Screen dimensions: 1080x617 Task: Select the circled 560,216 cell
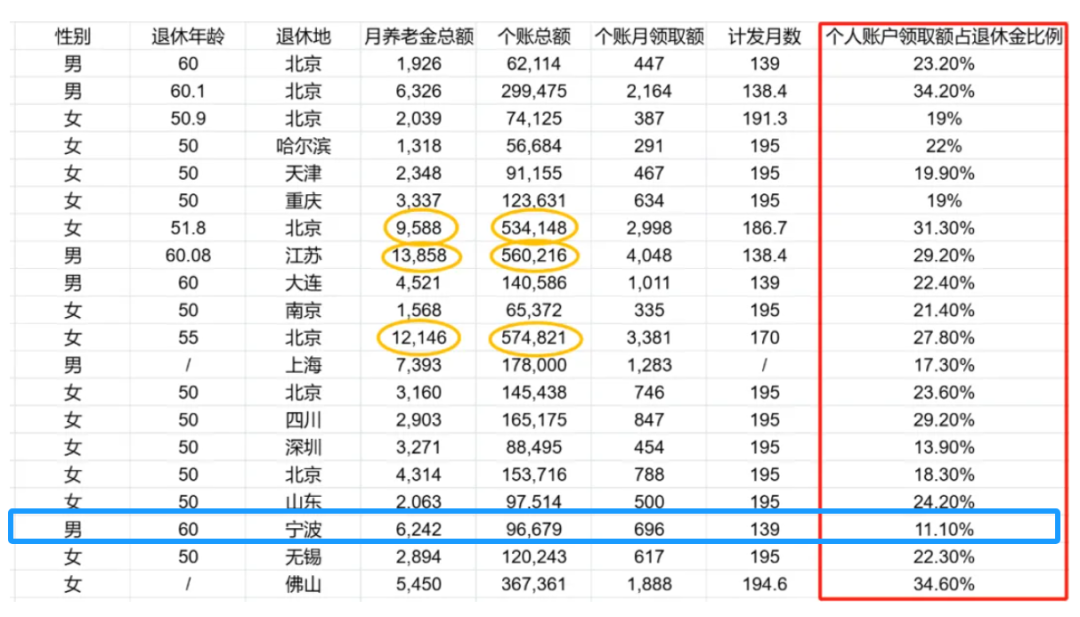(x=534, y=256)
